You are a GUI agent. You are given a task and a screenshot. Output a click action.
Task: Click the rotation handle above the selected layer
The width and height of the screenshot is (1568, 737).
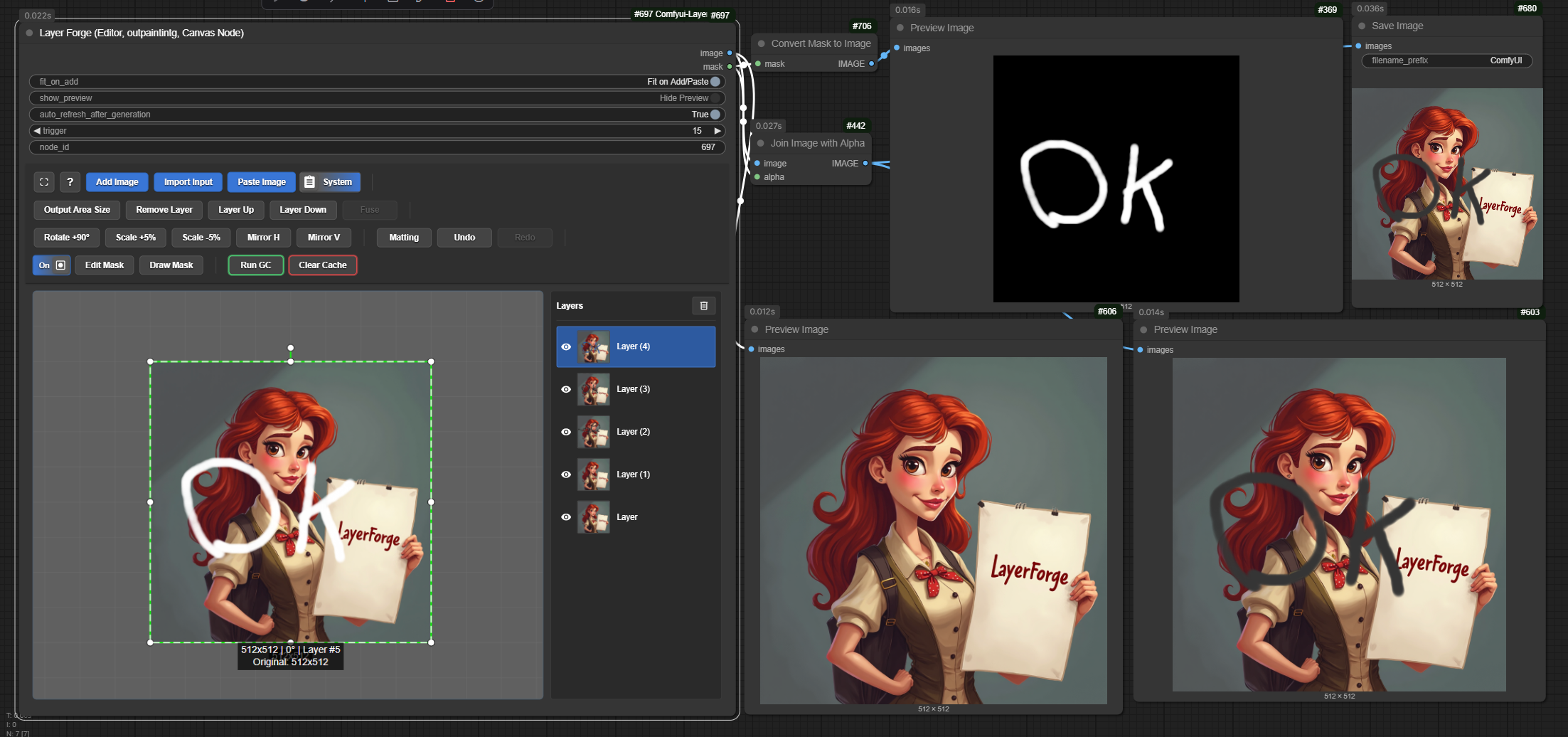[291, 348]
